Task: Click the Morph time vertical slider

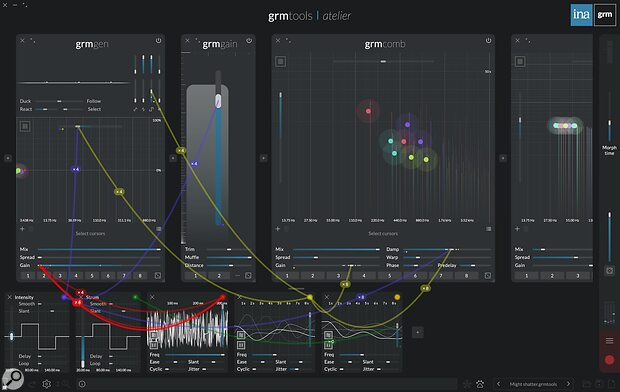Action: [609, 117]
